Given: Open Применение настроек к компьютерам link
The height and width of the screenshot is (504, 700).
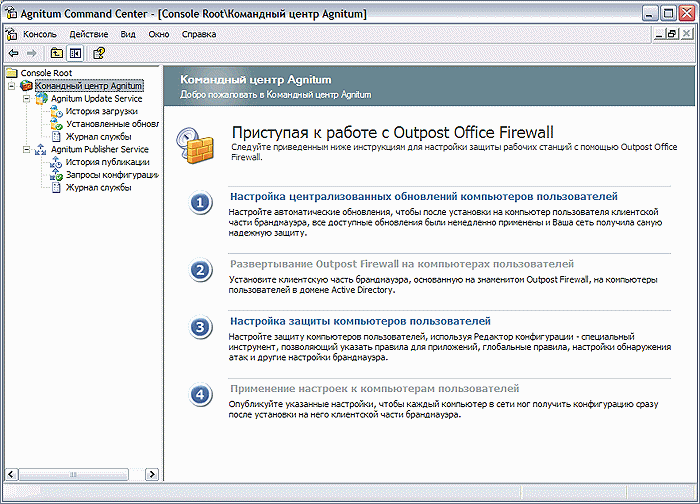Looking at the screenshot, I should coord(375,388).
